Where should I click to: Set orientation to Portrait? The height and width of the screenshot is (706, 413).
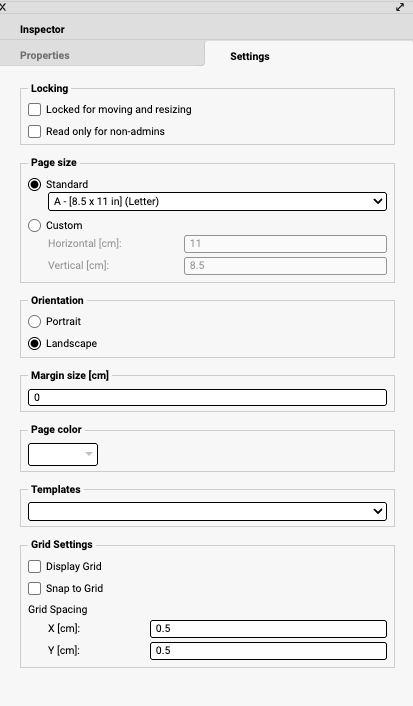click(35, 321)
